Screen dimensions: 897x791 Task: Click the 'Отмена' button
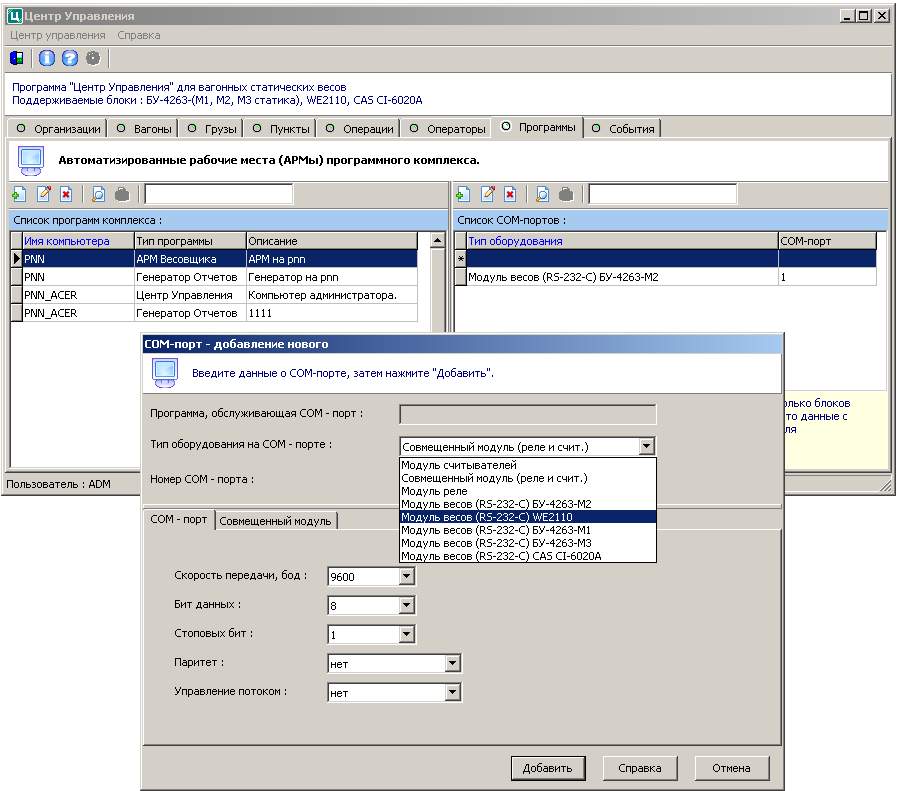[731, 768]
